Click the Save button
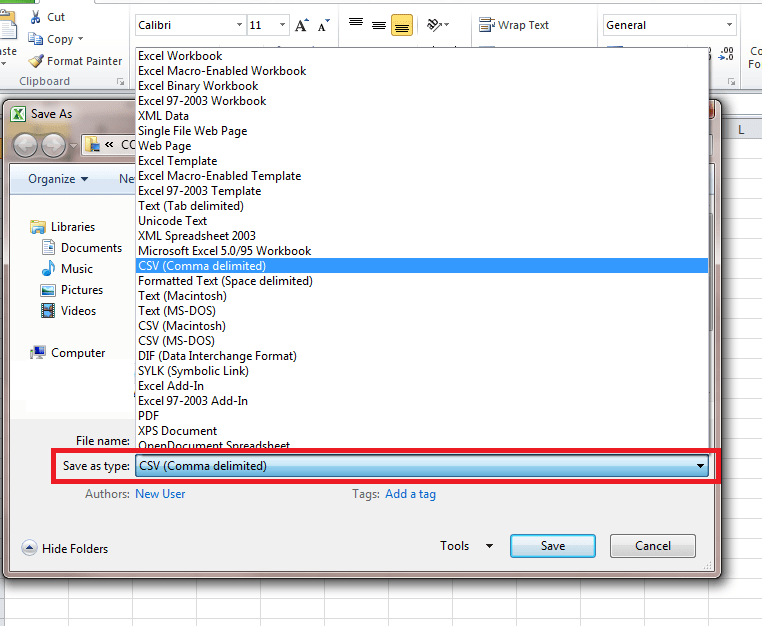Viewport: 762px width, 626px height. 553,546
